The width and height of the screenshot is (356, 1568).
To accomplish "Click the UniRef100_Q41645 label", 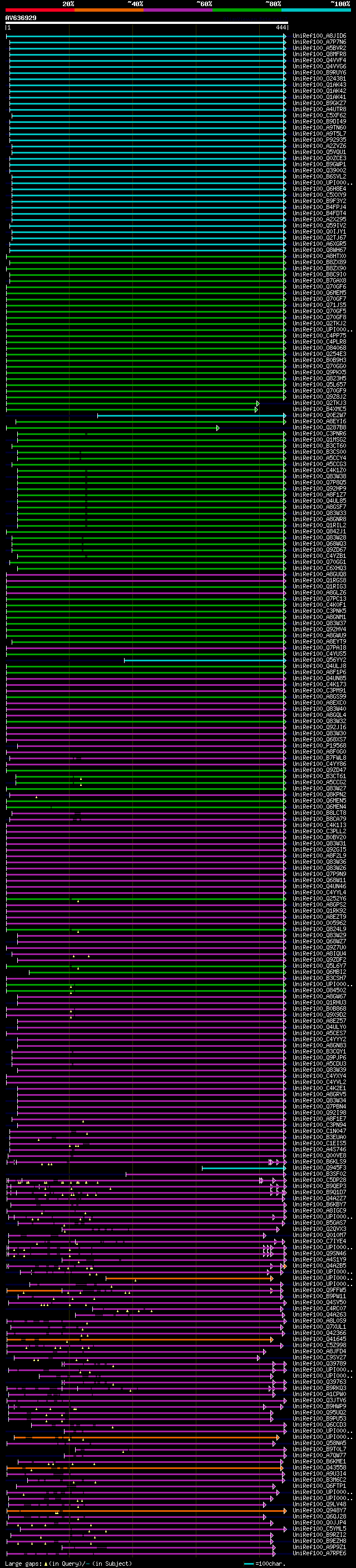I will coord(319,1338).
